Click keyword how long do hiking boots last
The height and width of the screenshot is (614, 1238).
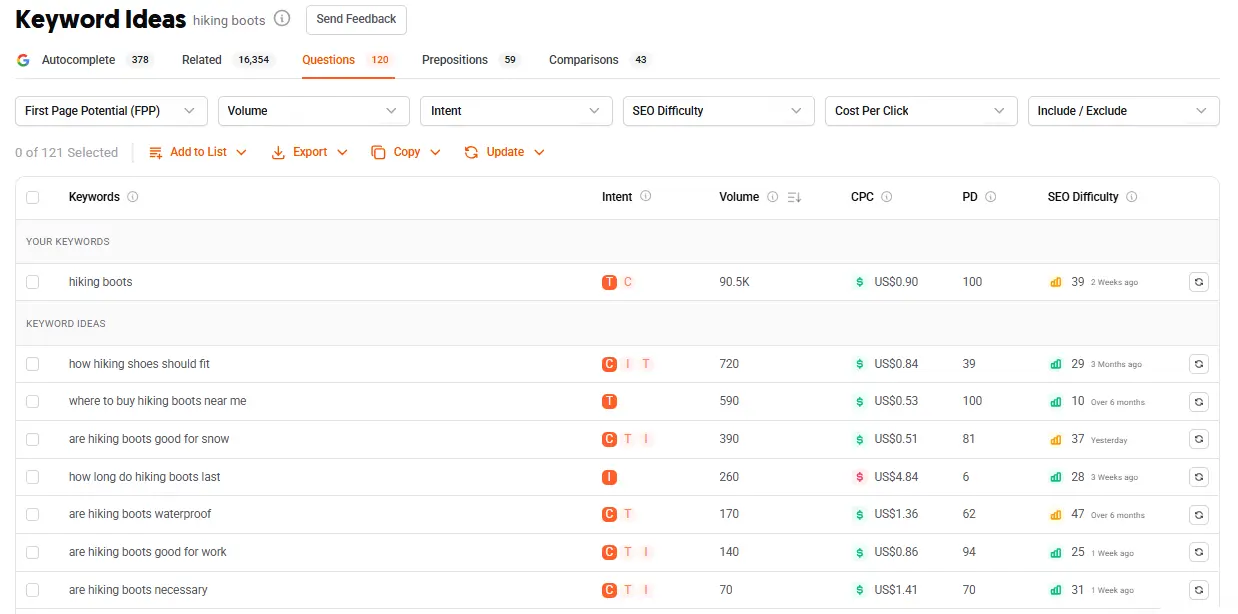144,477
